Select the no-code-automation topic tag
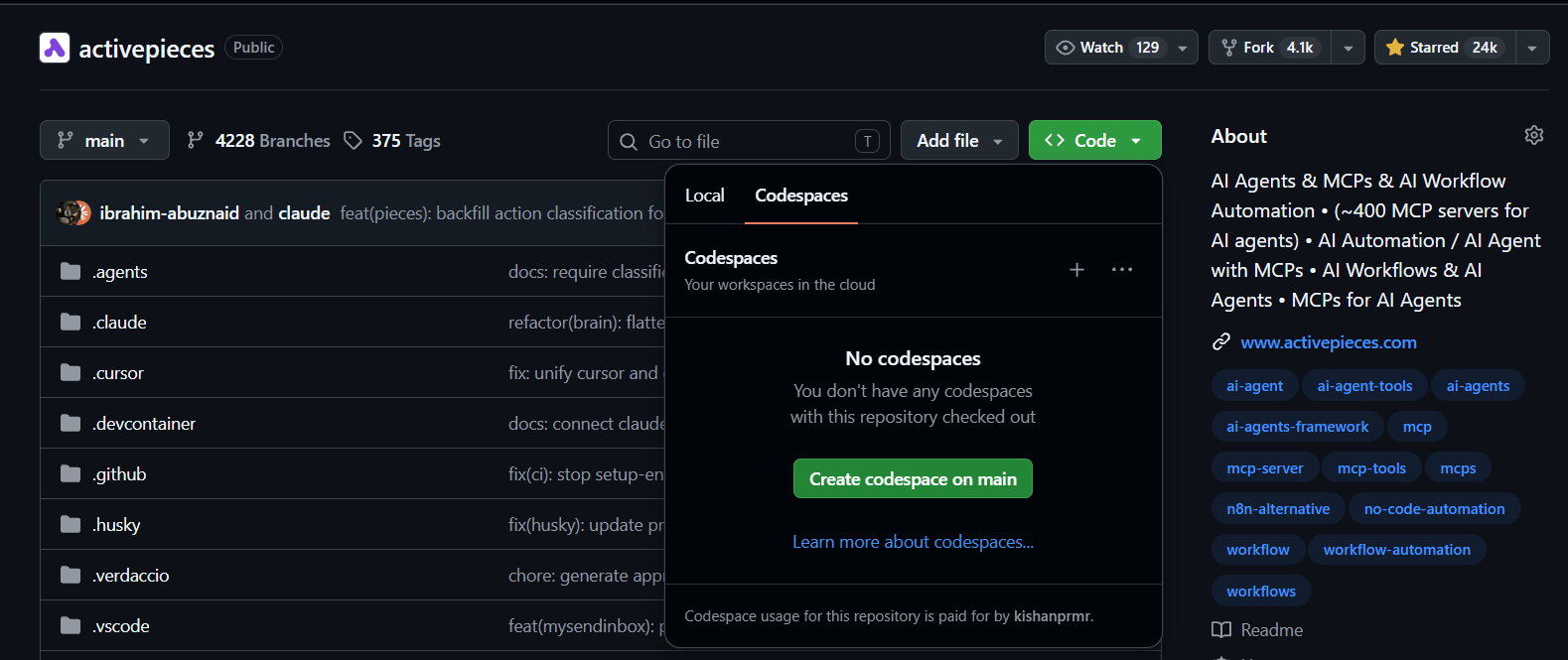Screen dimensions: 1568x660 (1434, 509)
